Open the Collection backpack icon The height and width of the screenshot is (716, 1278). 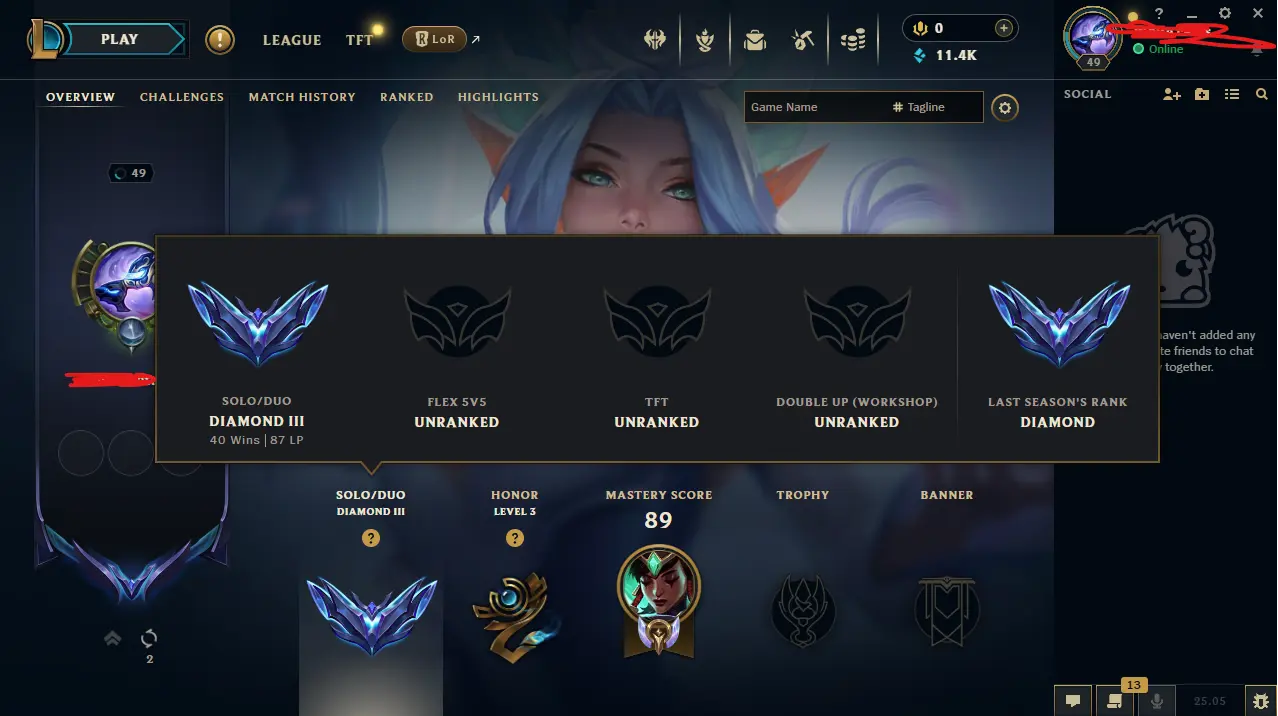coord(754,40)
